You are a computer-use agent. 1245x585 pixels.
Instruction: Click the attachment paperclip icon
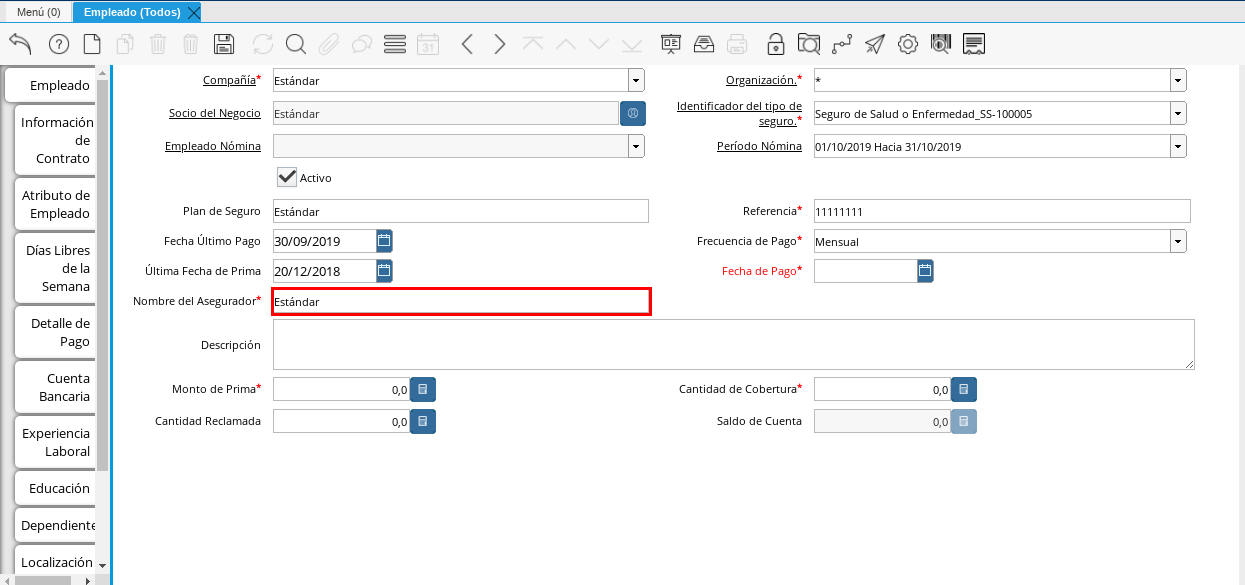(x=329, y=44)
